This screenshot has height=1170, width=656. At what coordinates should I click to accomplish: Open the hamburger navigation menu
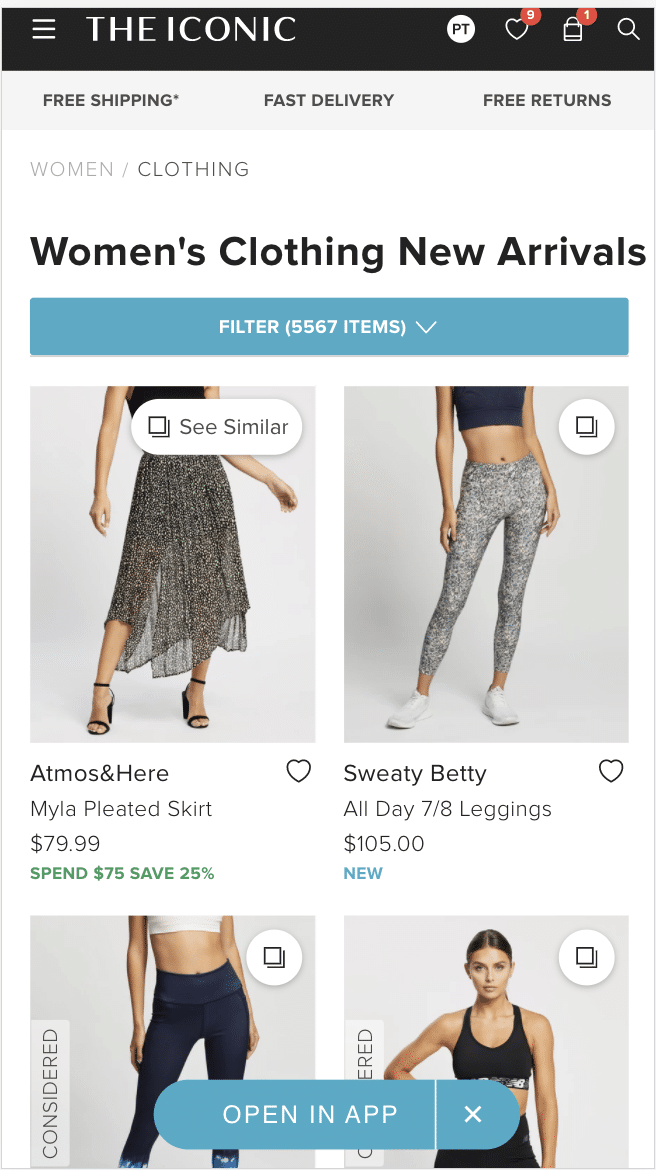point(44,30)
